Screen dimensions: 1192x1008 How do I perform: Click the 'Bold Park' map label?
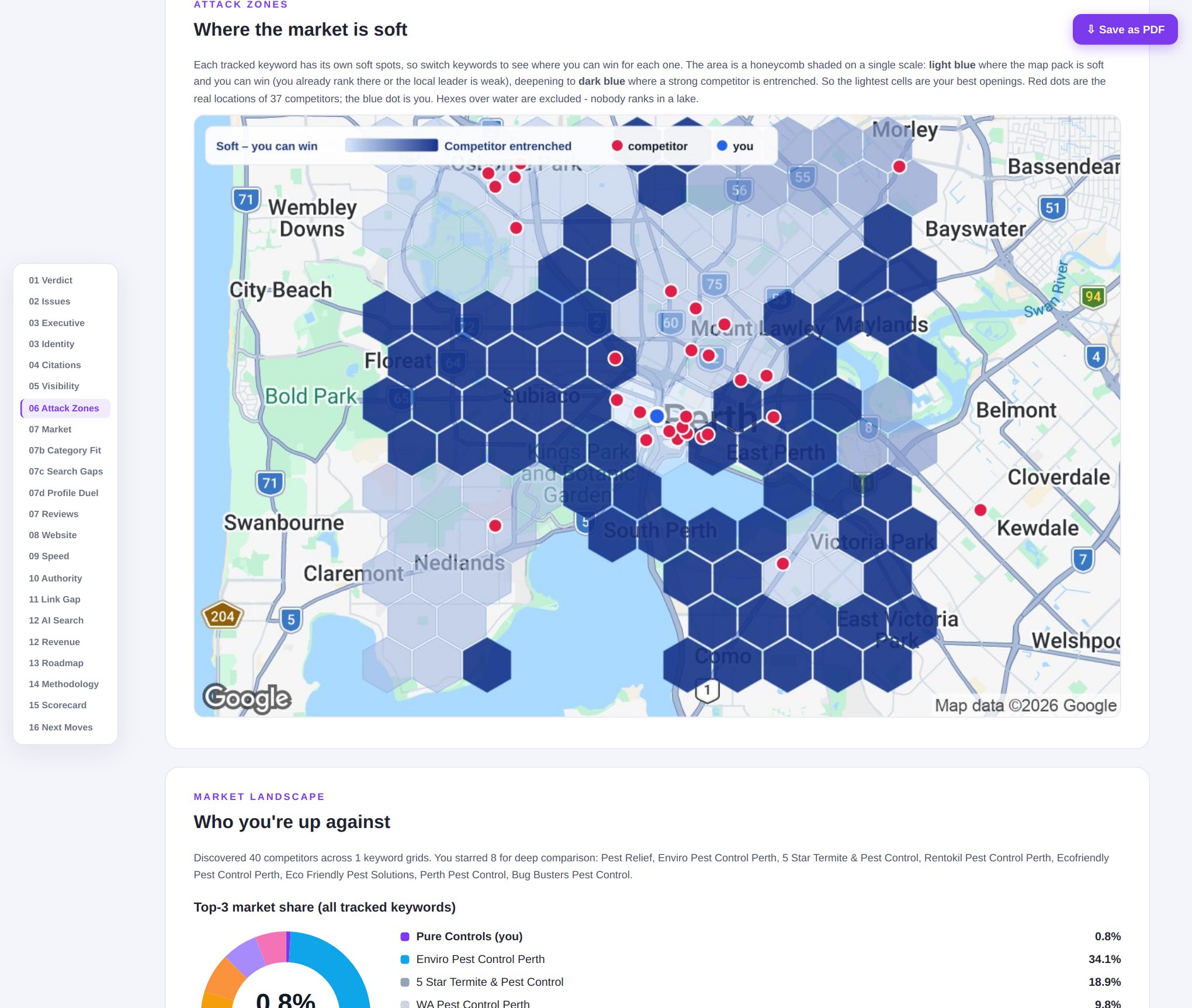point(311,396)
